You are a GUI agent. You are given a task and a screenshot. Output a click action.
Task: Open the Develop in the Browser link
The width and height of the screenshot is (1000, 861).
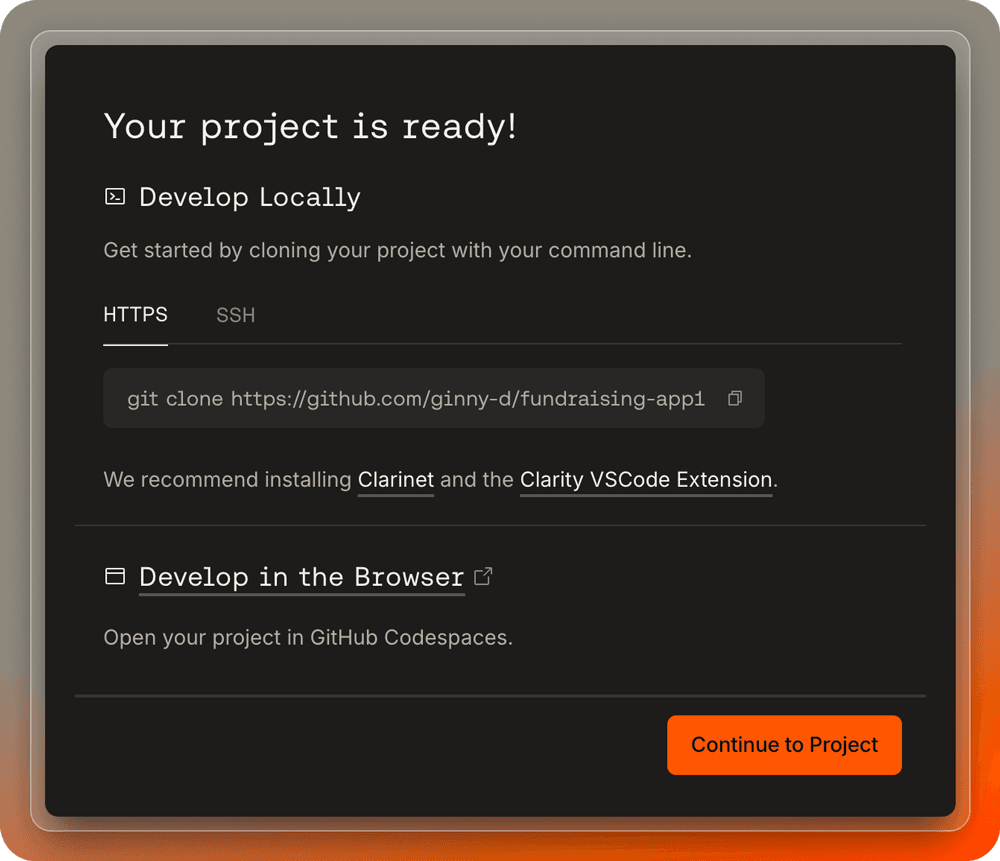301,577
